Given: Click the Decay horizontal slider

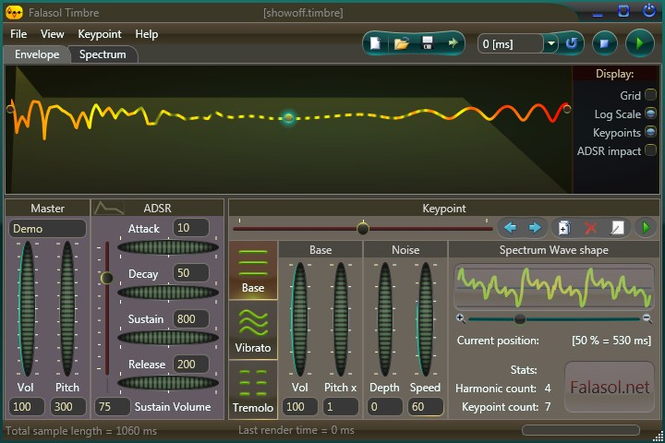Looking at the screenshot, I should (168, 292).
